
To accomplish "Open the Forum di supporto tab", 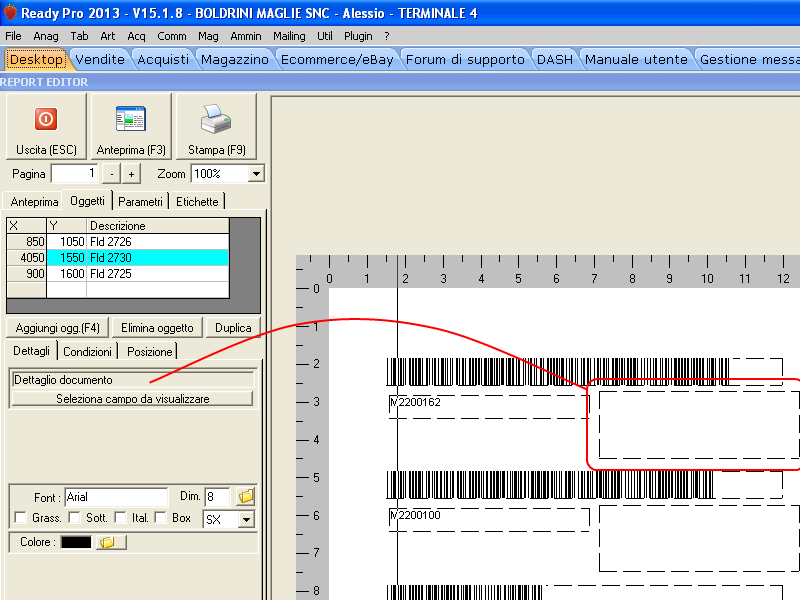I will 465,60.
